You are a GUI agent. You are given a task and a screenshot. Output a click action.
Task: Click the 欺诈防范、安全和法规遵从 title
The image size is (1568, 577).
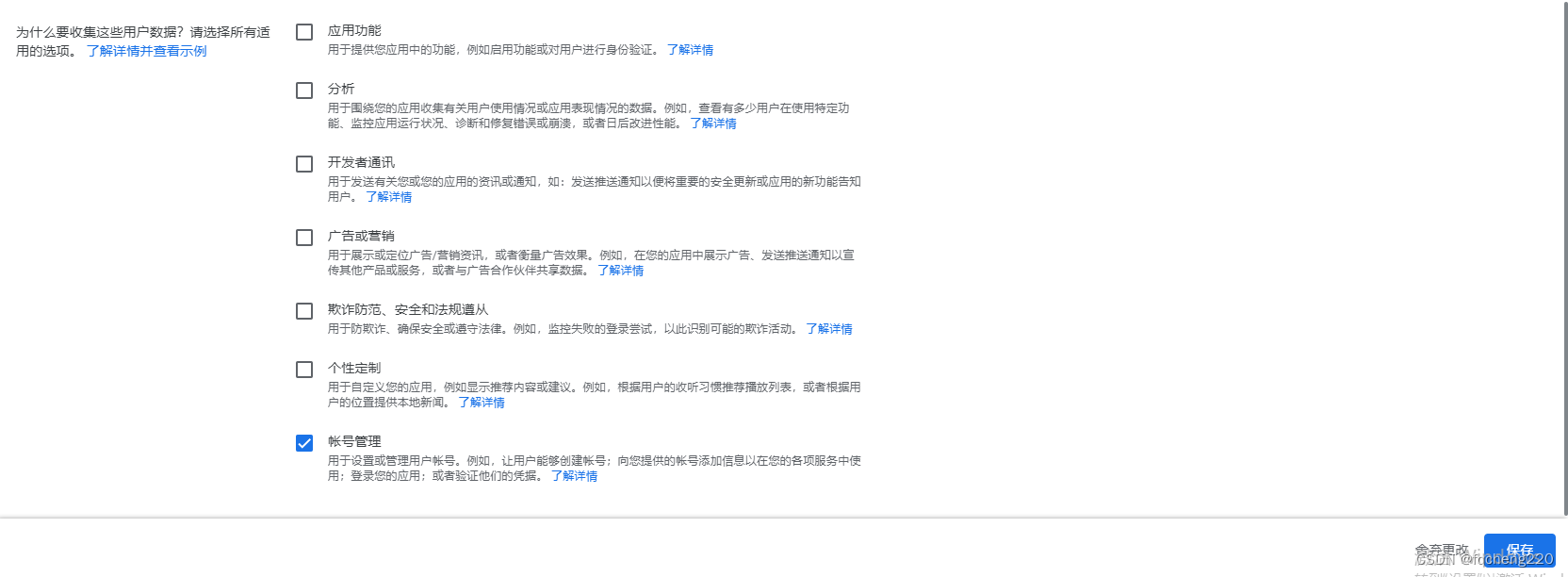[408, 309]
